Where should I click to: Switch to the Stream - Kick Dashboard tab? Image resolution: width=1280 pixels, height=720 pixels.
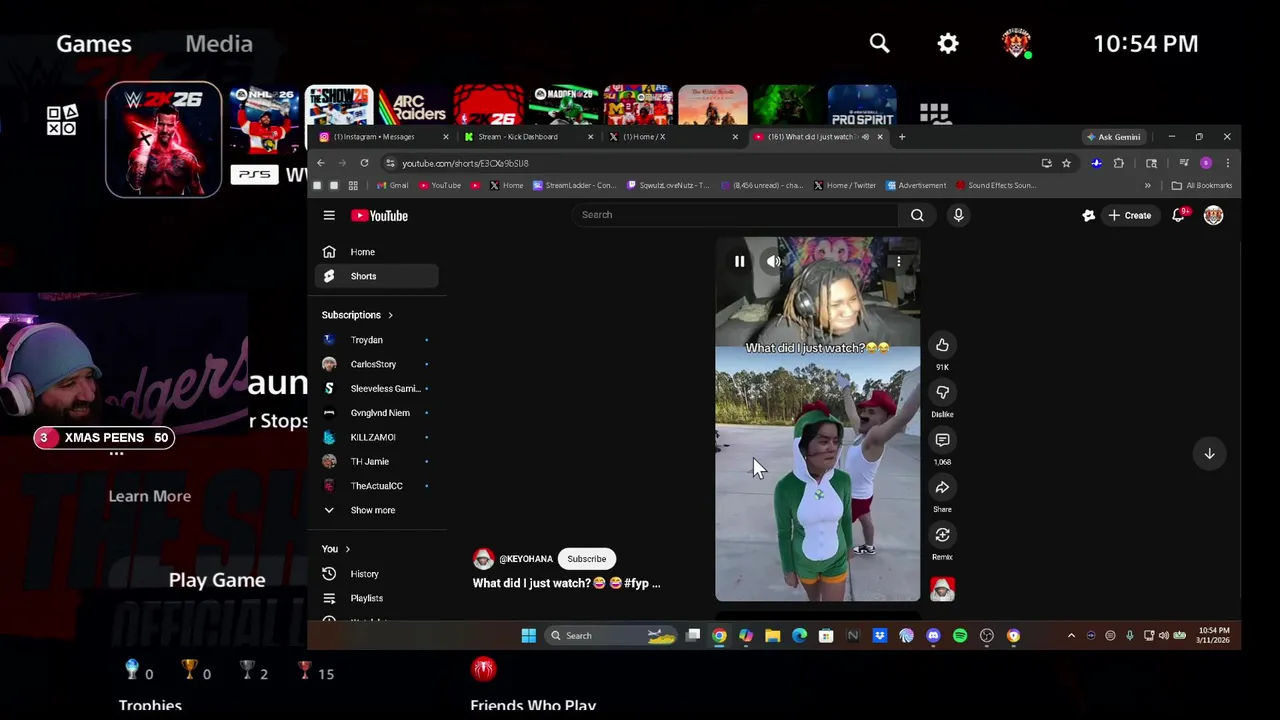527,137
